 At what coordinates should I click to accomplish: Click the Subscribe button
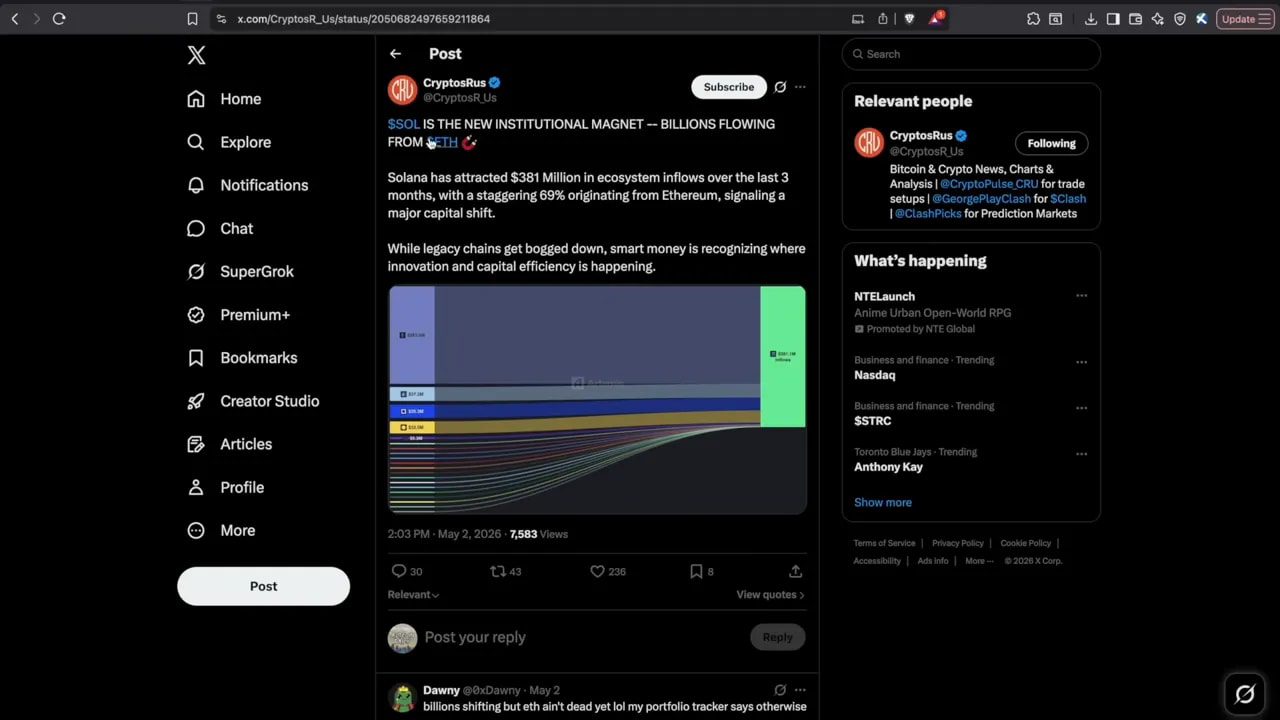[x=729, y=87]
